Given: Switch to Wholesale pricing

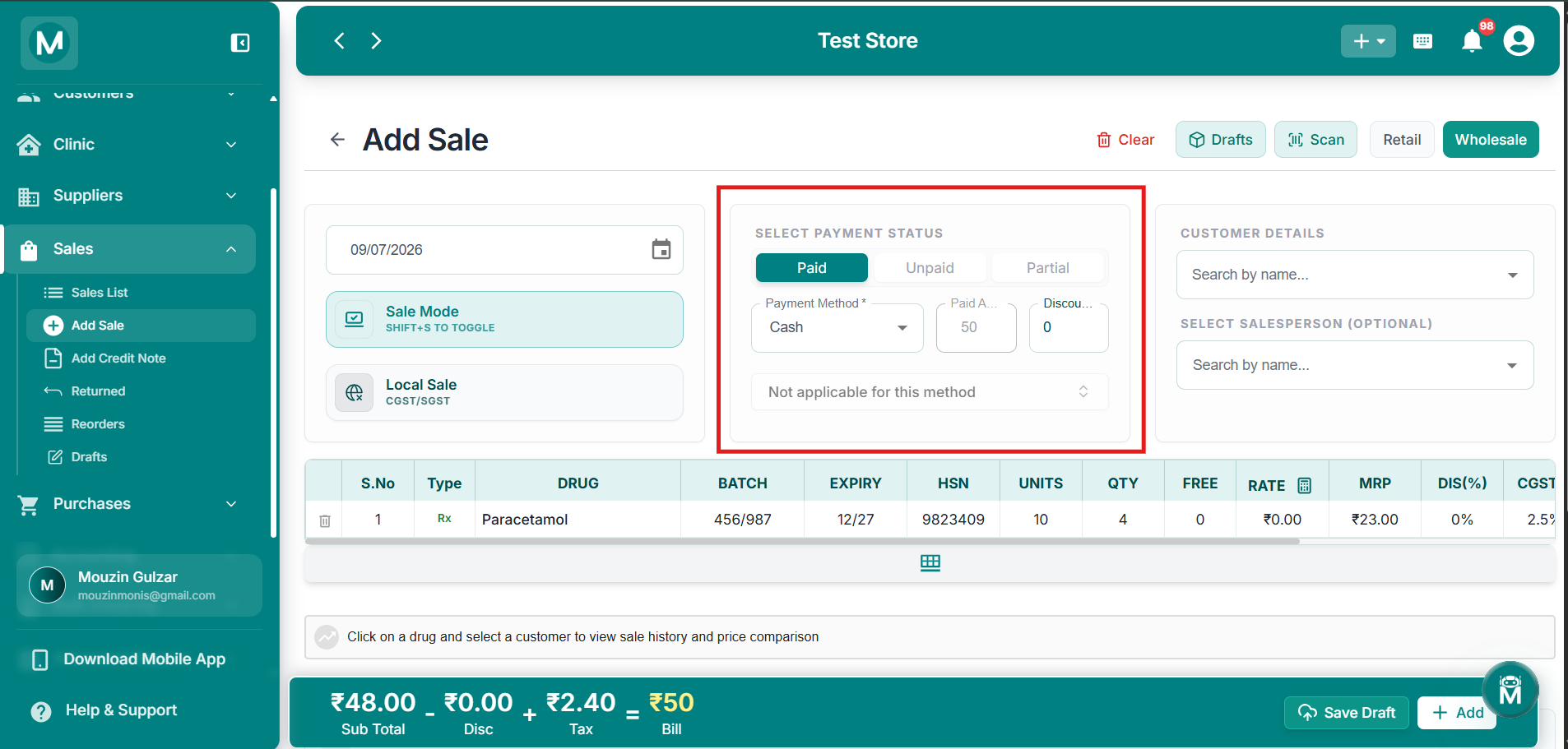Looking at the screenshot, I should tap(1491, 140).
